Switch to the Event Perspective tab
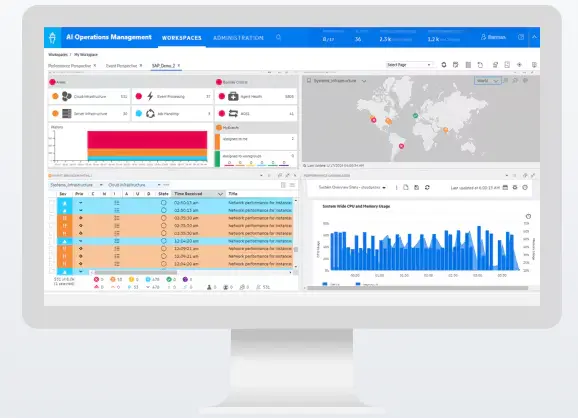Viewport: 578px width, 418px height. coord(121,66)
